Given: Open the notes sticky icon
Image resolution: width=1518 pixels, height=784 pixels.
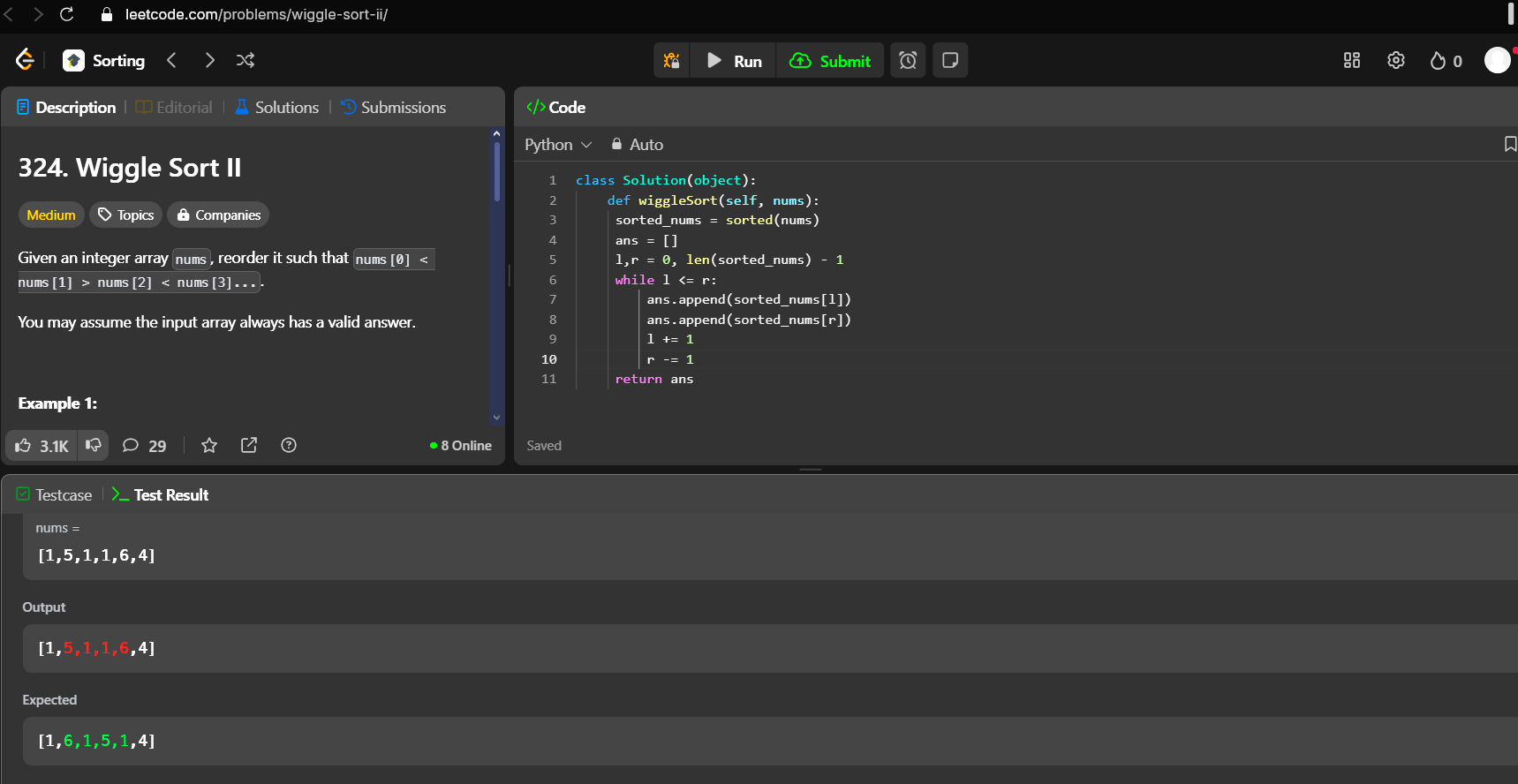Looking at the screenshot, I should point(950,60).
